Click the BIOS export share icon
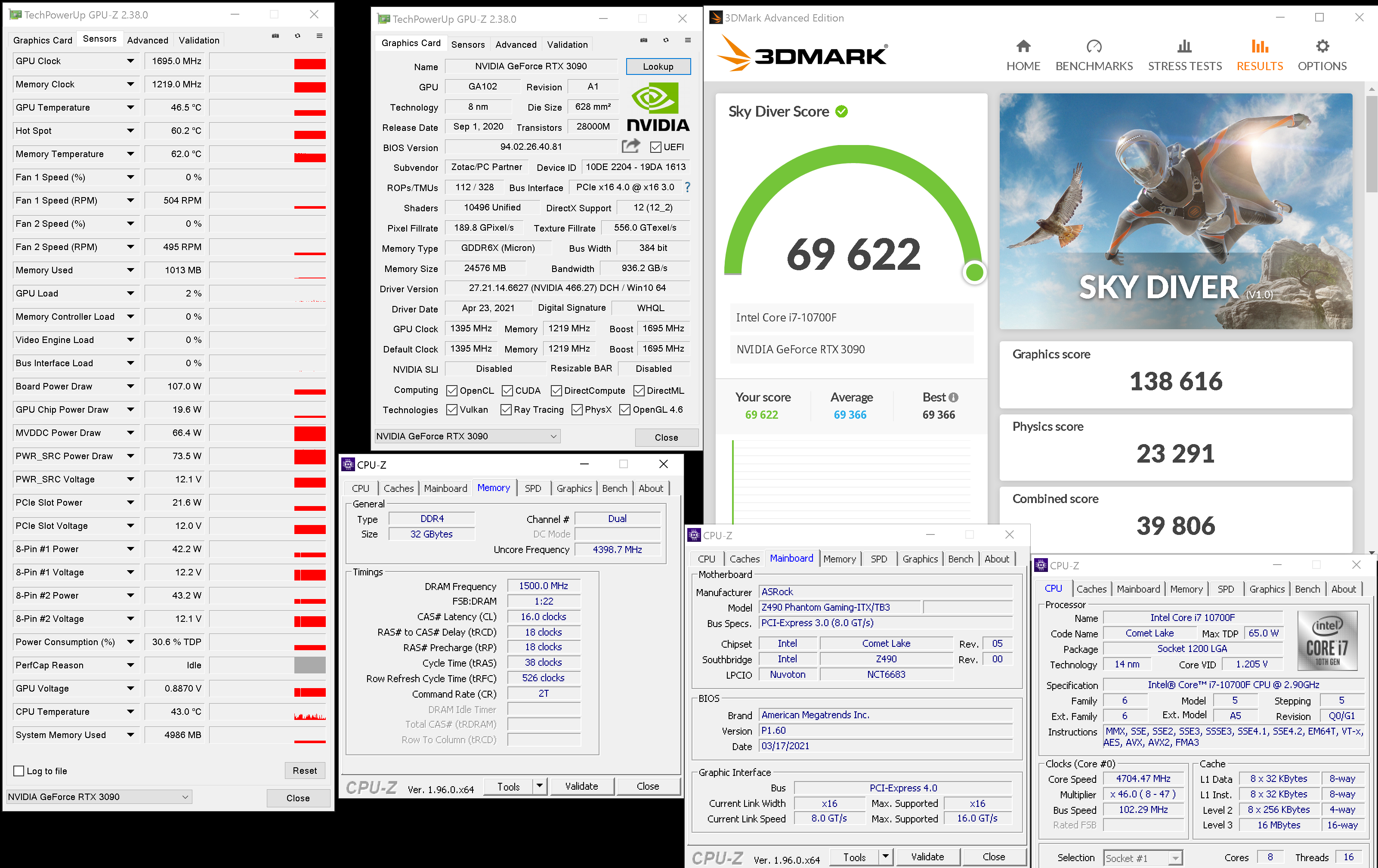The image size is (1378, 868). 630,146
